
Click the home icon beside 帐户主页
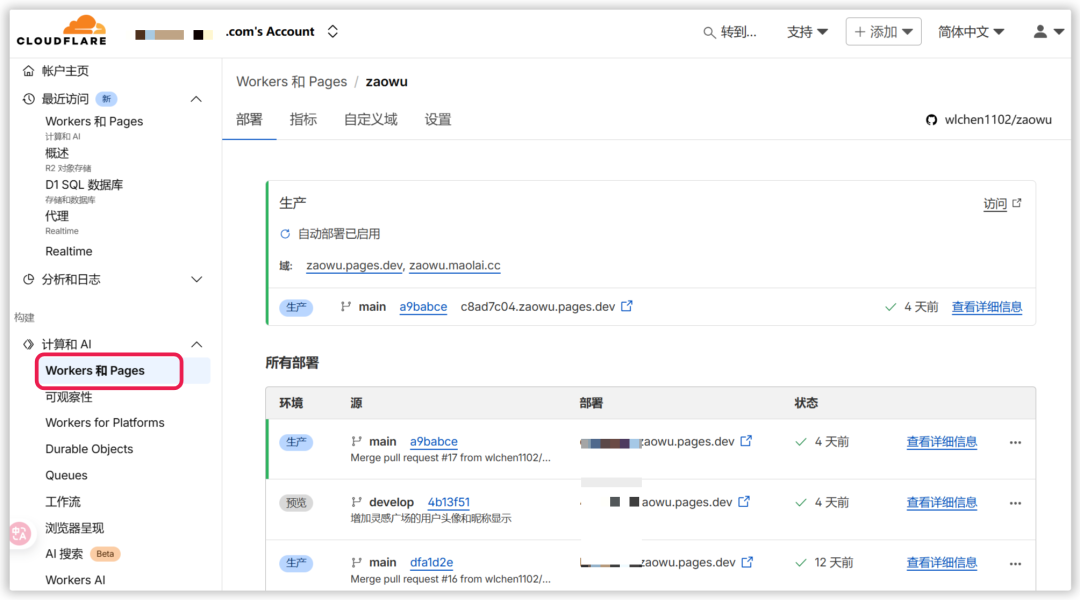tap(28, 71)
